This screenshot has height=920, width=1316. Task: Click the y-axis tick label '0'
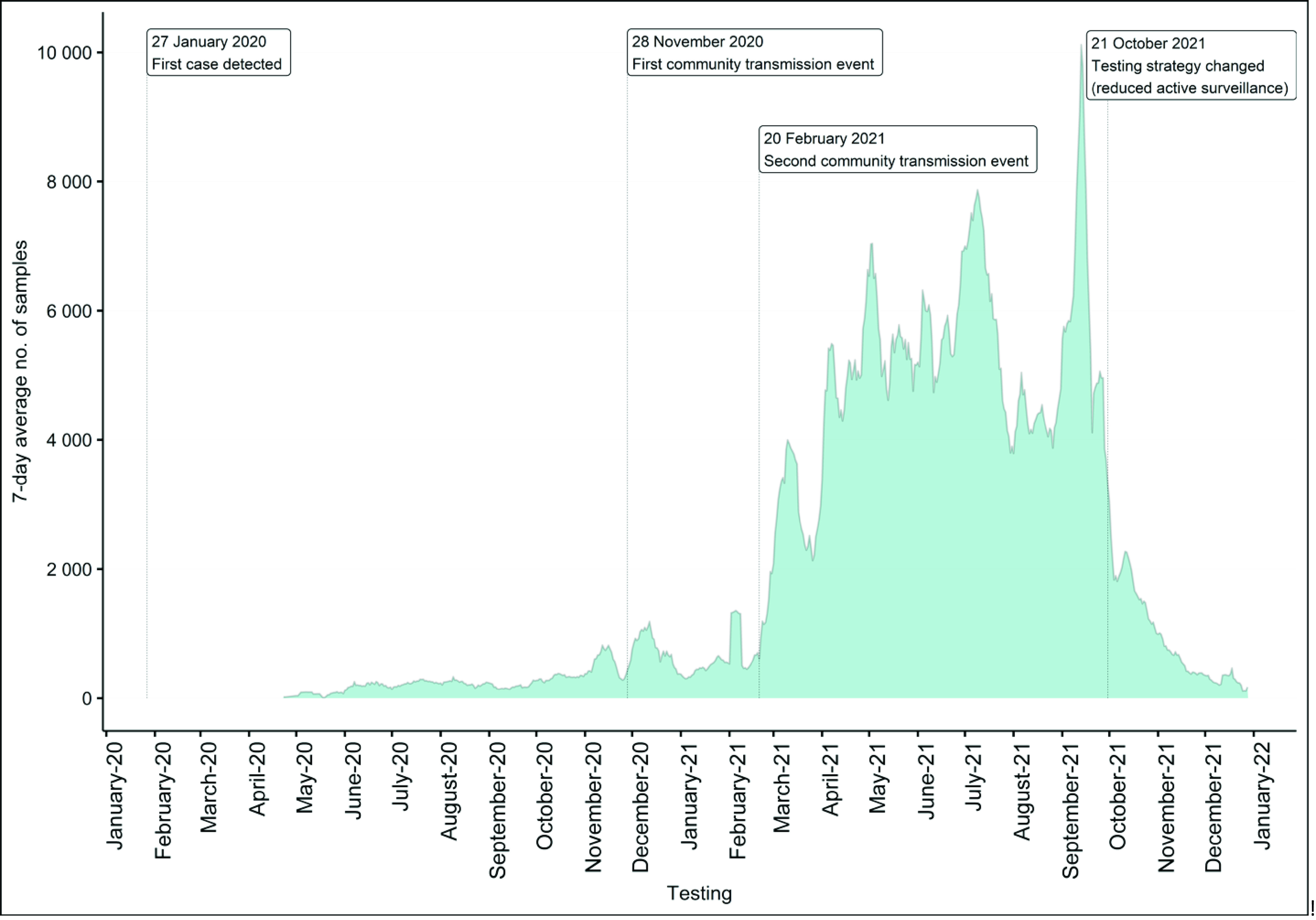(87, 698)
